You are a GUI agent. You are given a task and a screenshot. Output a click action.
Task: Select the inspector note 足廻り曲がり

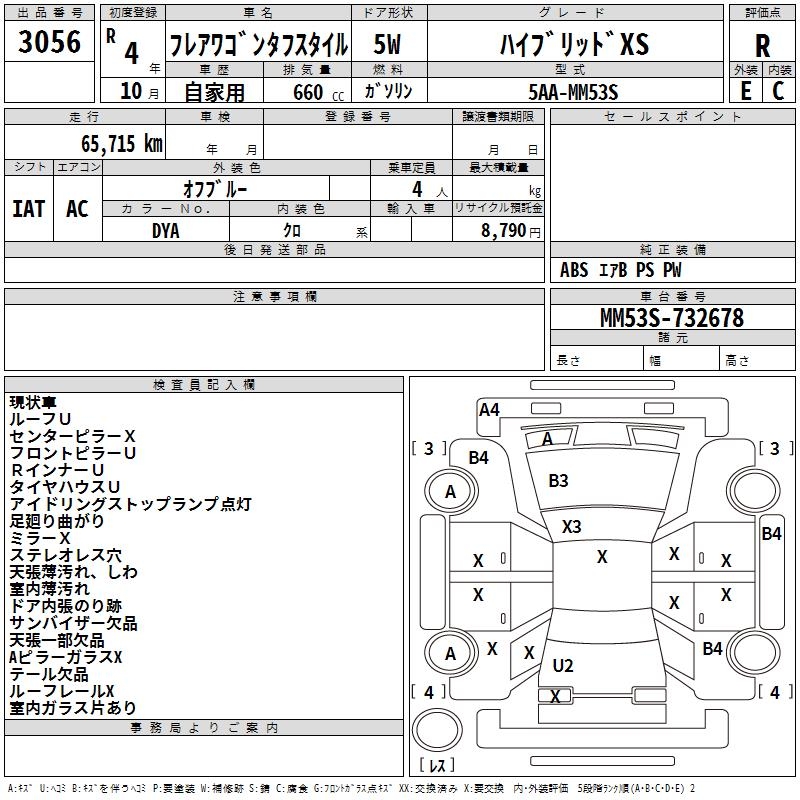pos(57,521)
